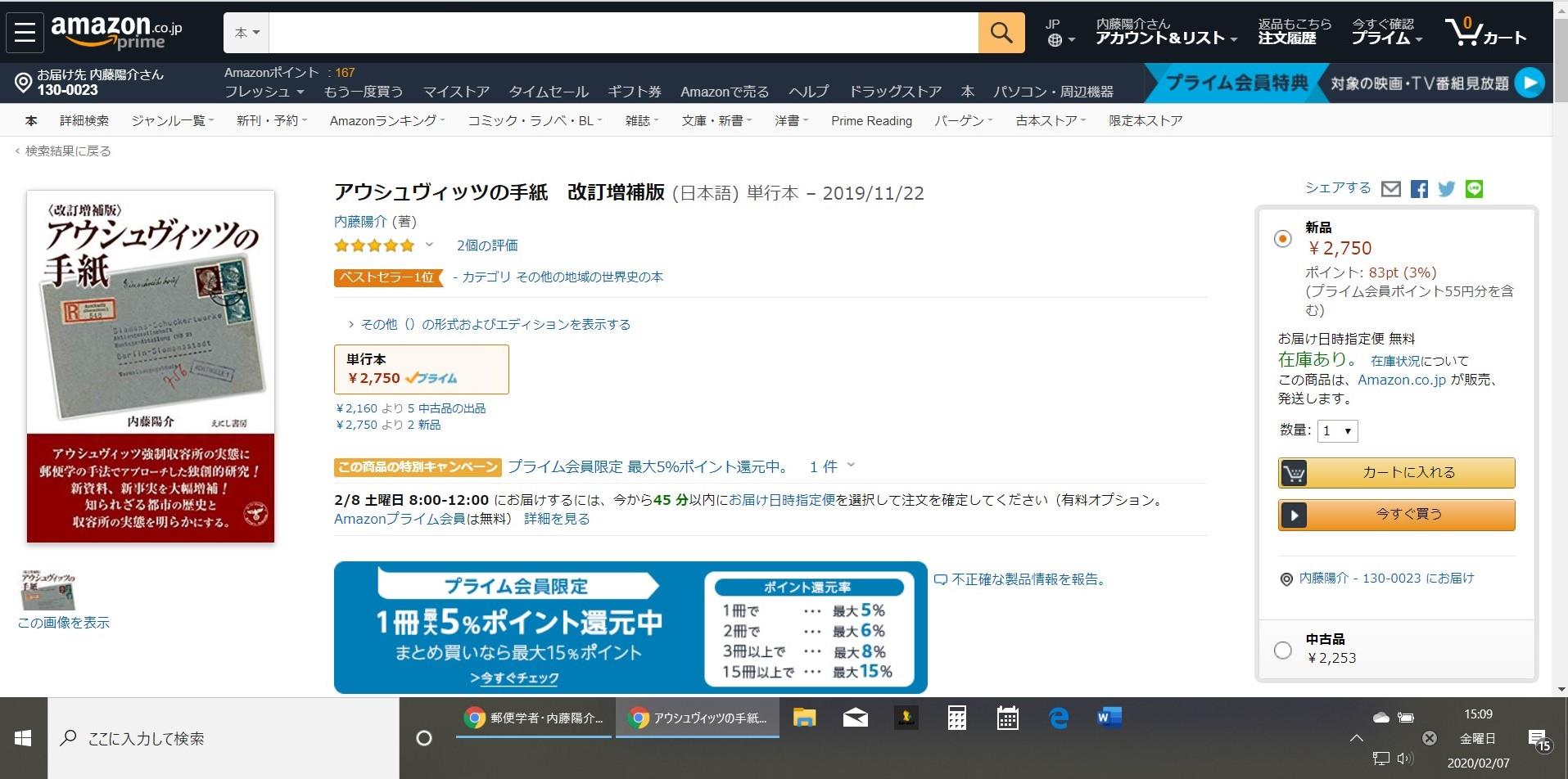Click the volume speaker tray icon
This screenshot has width=1568, height=779.
tap(1406, 759)
